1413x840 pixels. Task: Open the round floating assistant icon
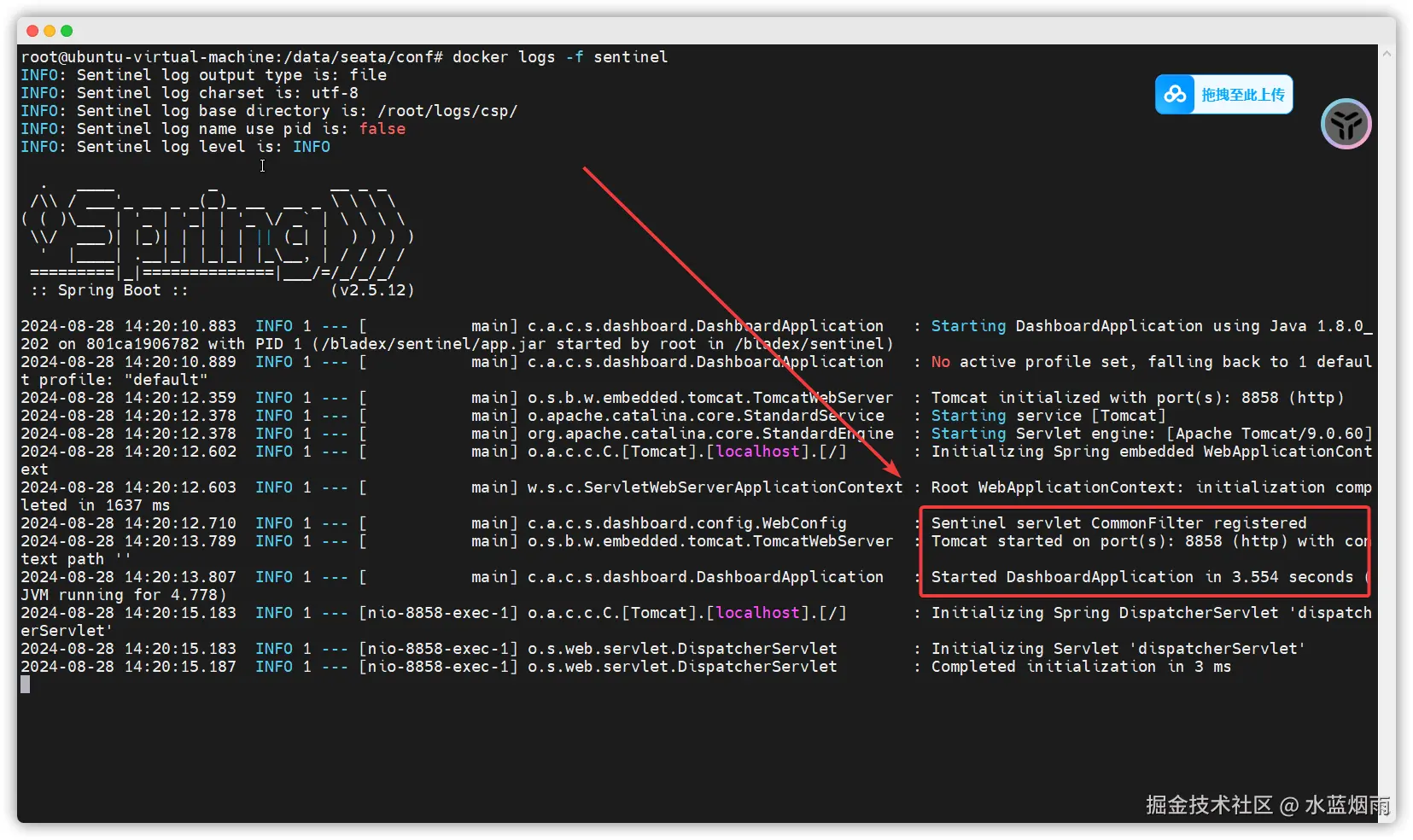tap(1346, 124)
